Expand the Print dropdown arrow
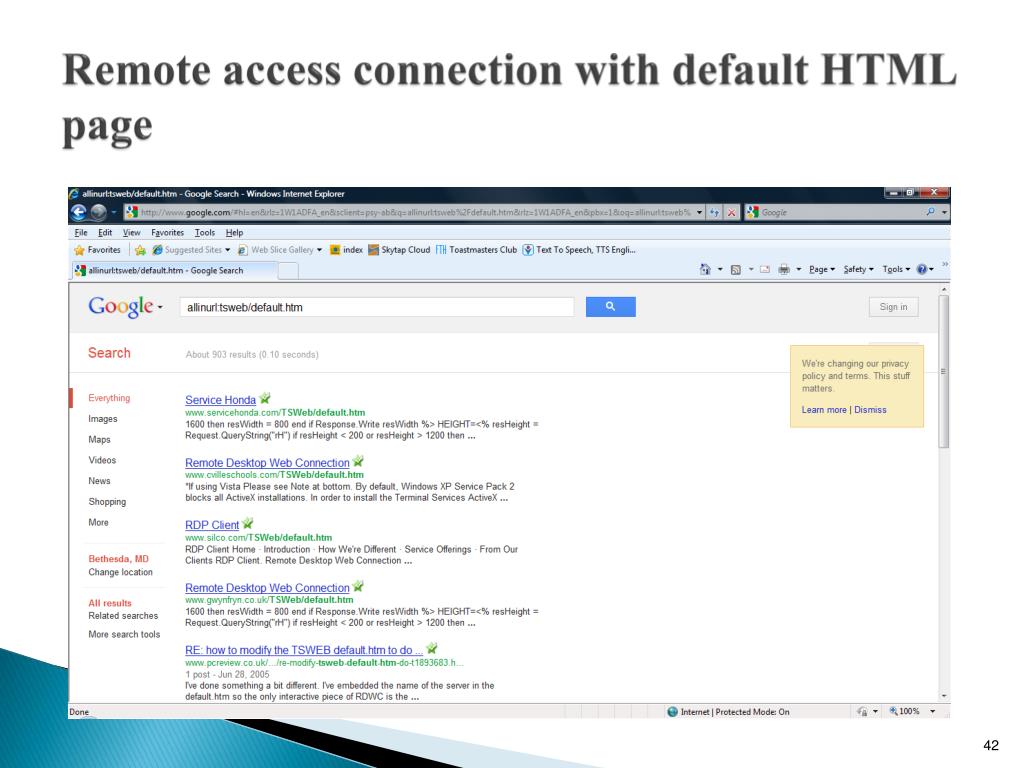 pos(798,269)
